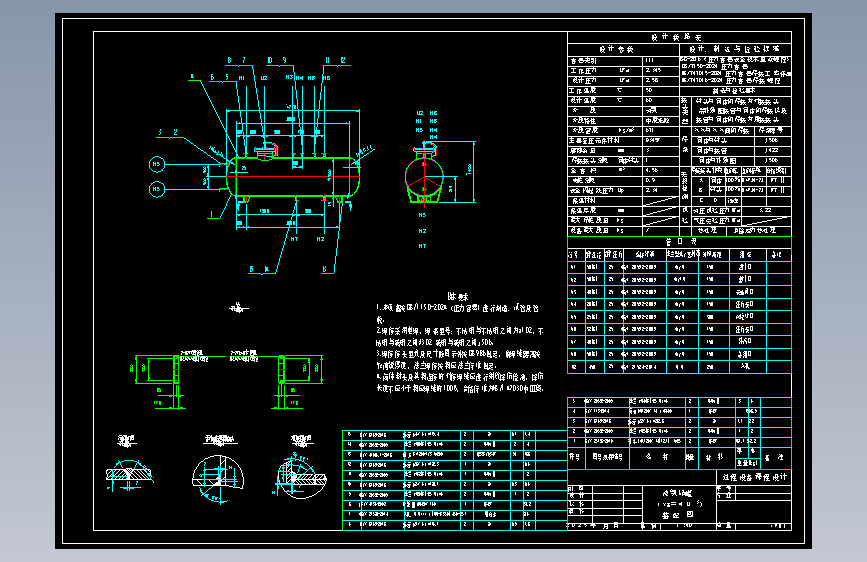The width and height of the screenshot is (867, 562).
Task: Click callout numbers 10 9 above tank
Action: (277, 60)
